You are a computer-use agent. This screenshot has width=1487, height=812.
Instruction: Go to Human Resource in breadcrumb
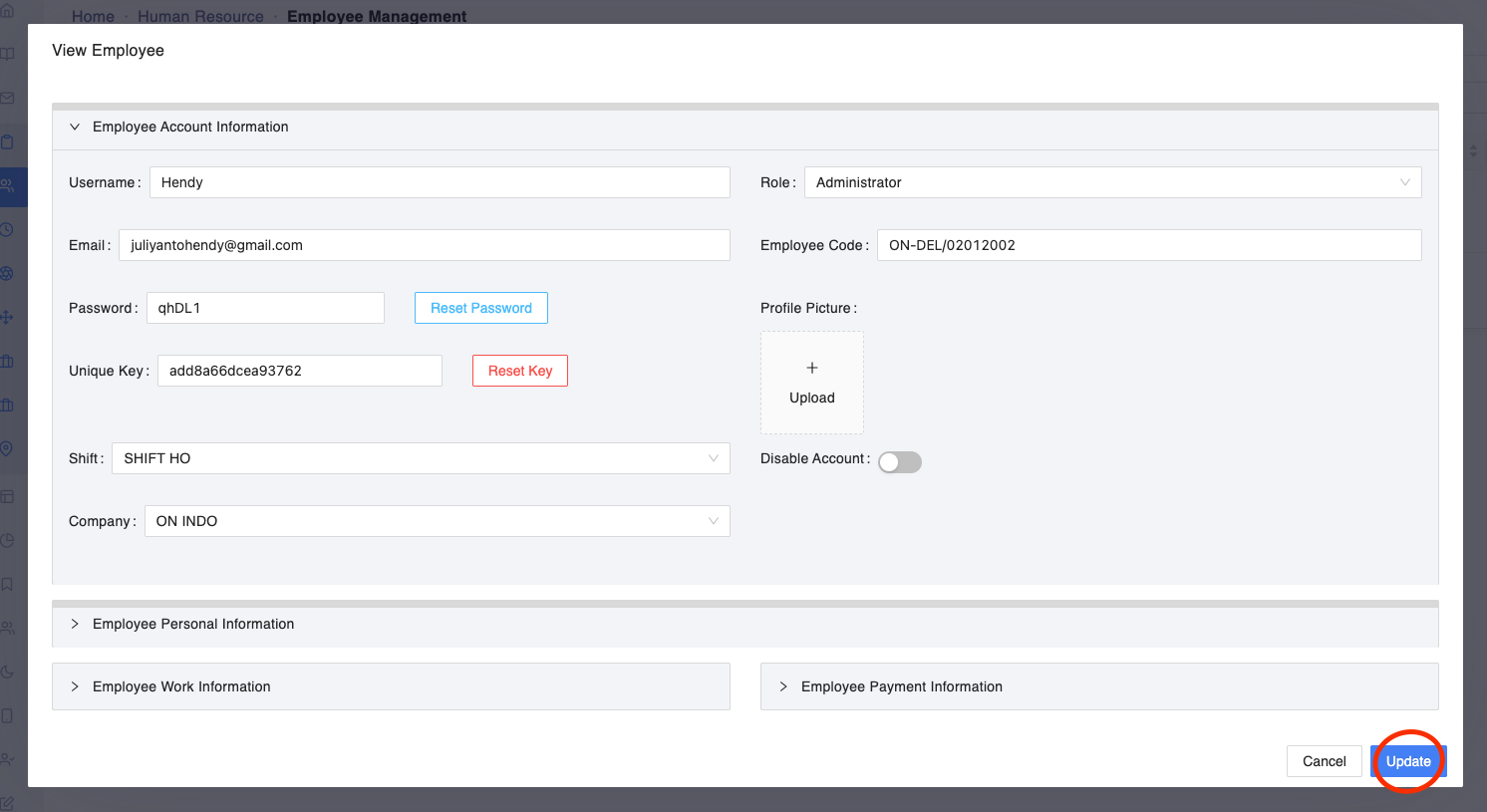coord(200,16)
